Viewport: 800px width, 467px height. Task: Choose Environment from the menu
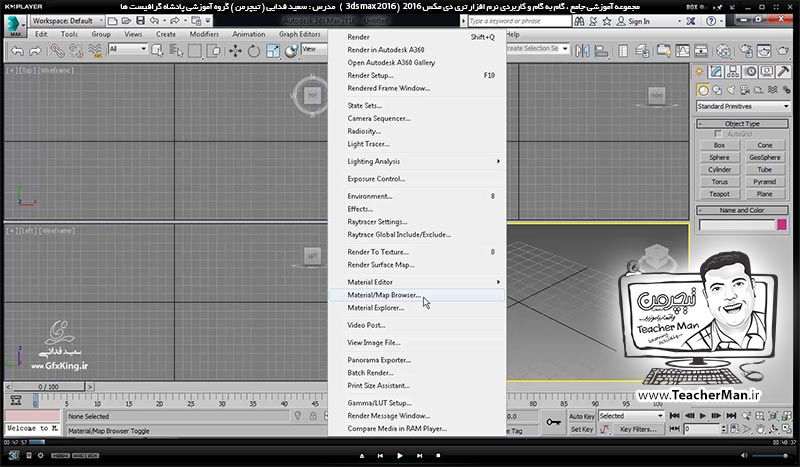[x=417, y=196]
